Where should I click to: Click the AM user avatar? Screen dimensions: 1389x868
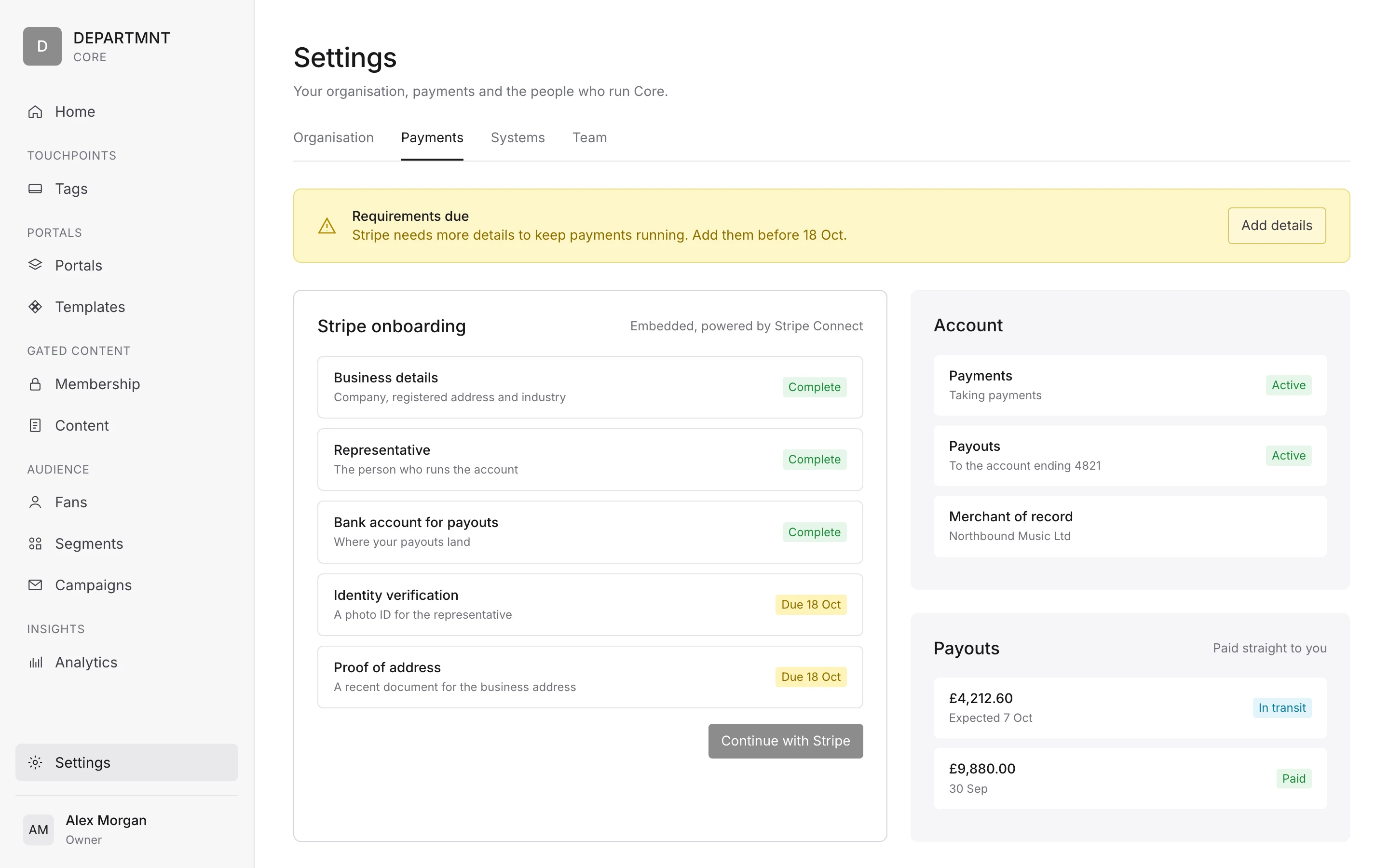39,829
